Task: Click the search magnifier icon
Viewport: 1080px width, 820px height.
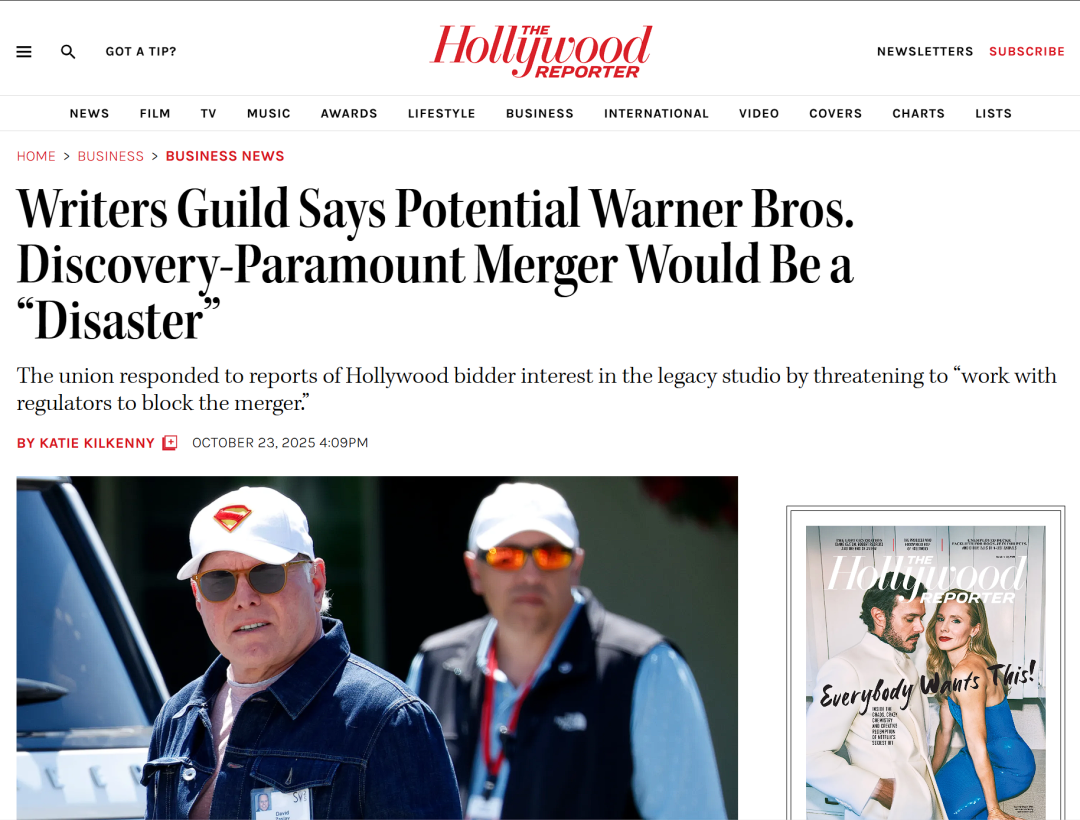Action: pyautogui.click(x=68, y=52)
